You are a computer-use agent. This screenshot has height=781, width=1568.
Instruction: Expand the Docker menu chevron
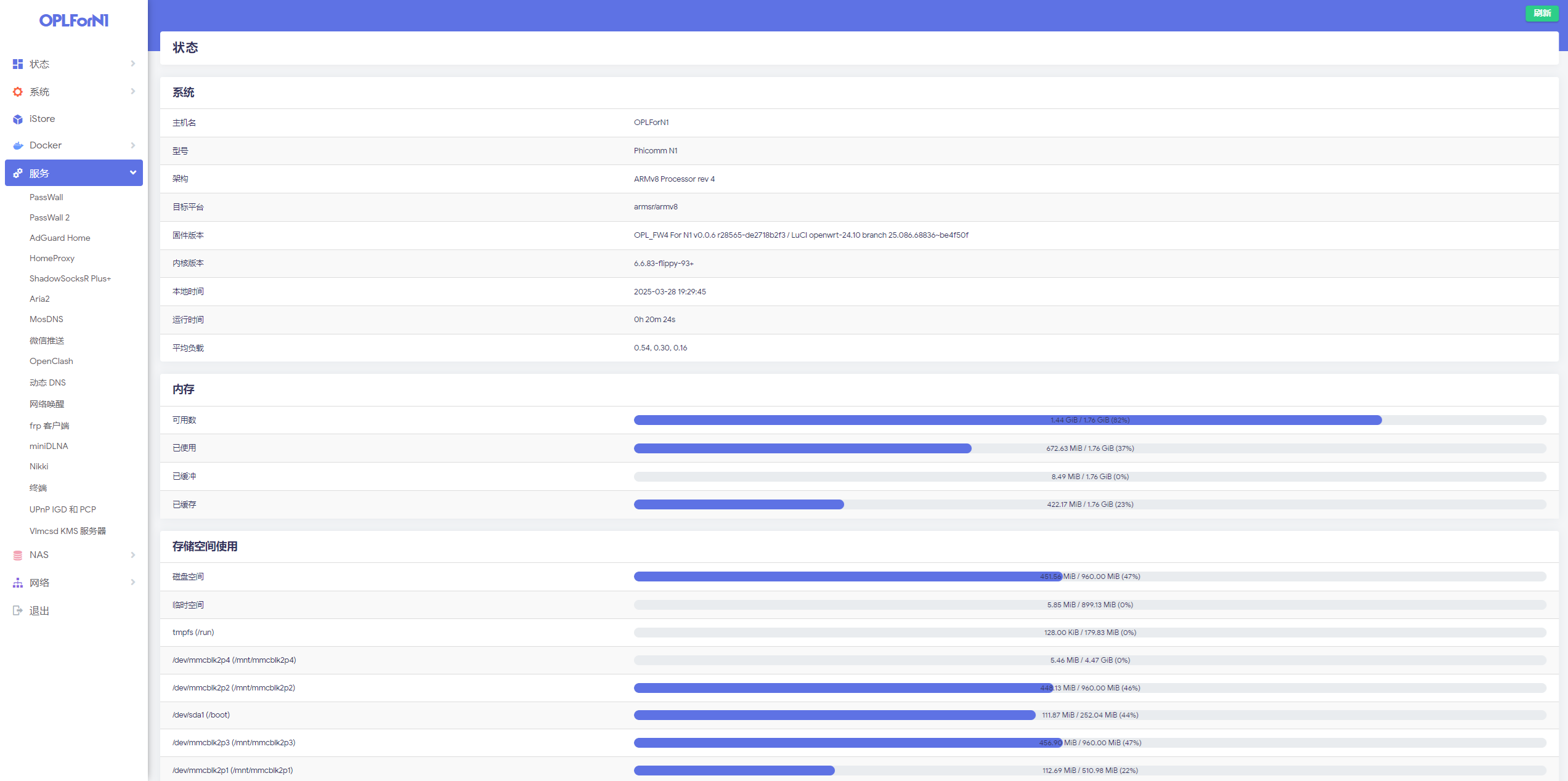132,145
